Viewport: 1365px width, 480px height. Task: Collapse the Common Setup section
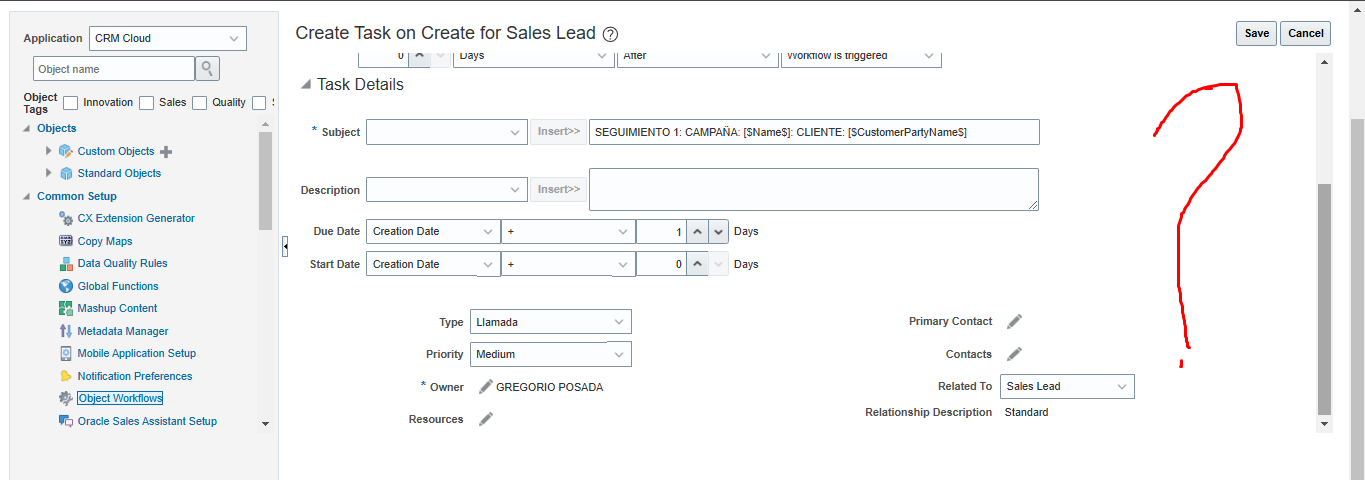pos(27,197)
